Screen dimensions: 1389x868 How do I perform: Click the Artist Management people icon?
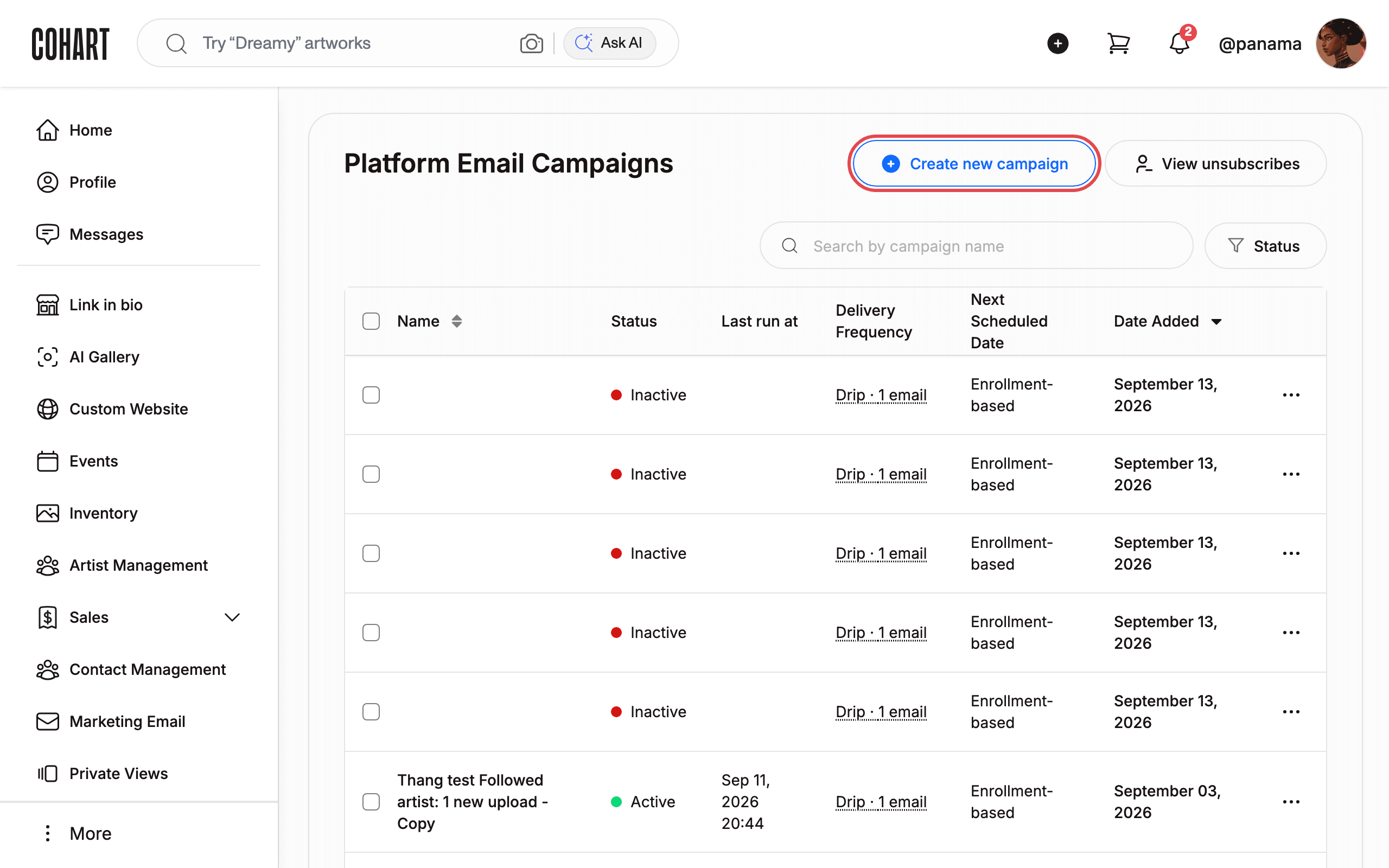[48, 565]
